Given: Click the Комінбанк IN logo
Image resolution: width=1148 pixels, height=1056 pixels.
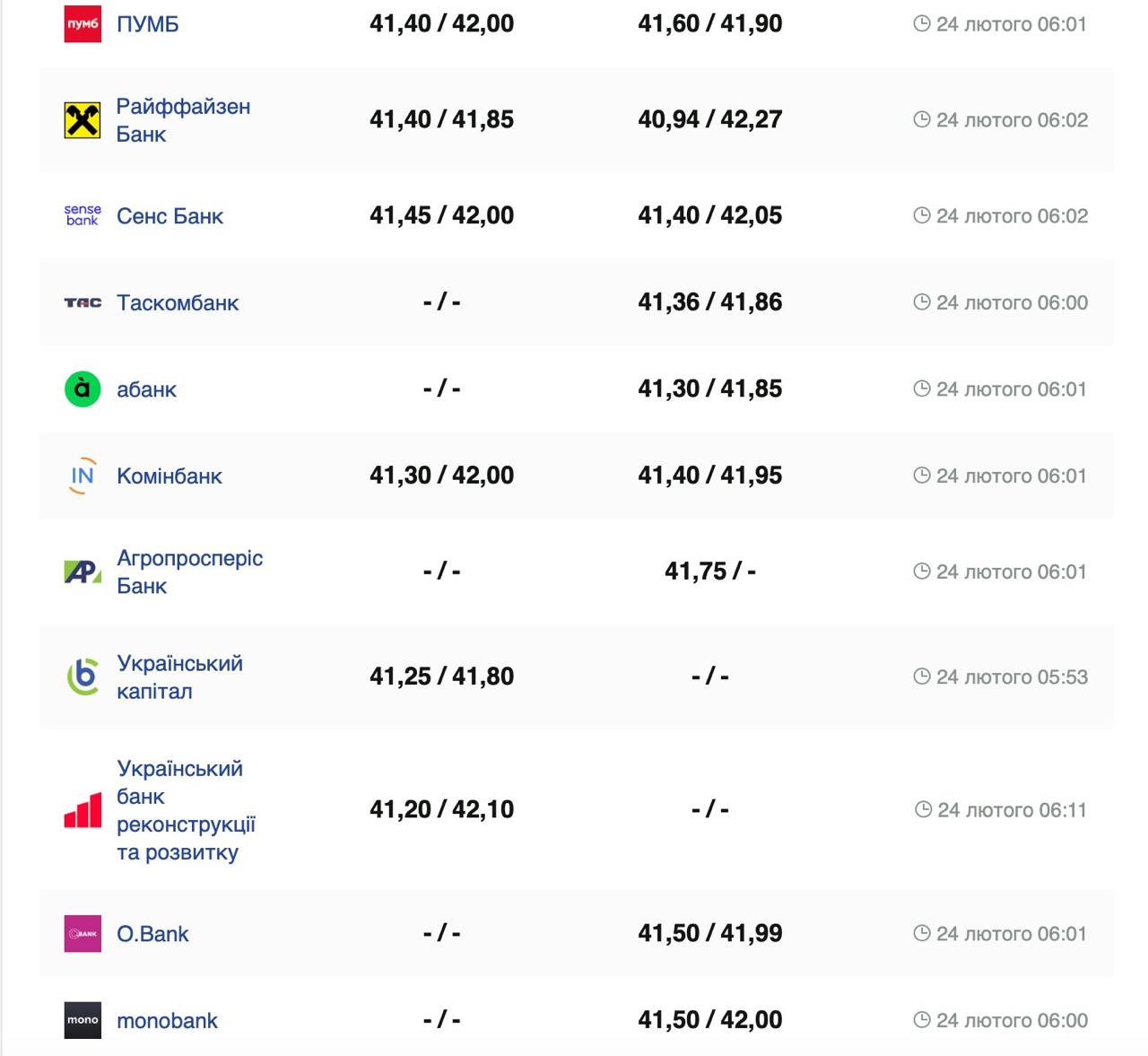Looking at the screenshot, I should 83,476.
